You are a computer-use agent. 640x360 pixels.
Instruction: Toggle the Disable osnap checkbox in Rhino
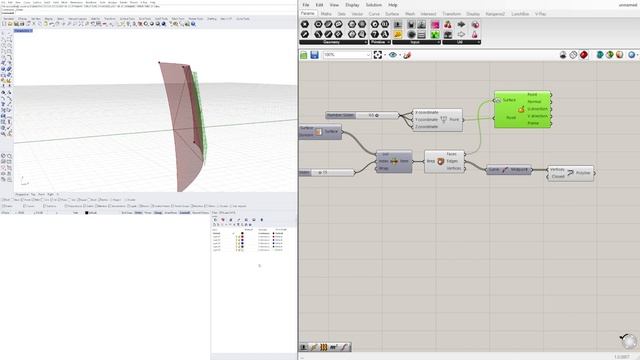tap(130, 200)
